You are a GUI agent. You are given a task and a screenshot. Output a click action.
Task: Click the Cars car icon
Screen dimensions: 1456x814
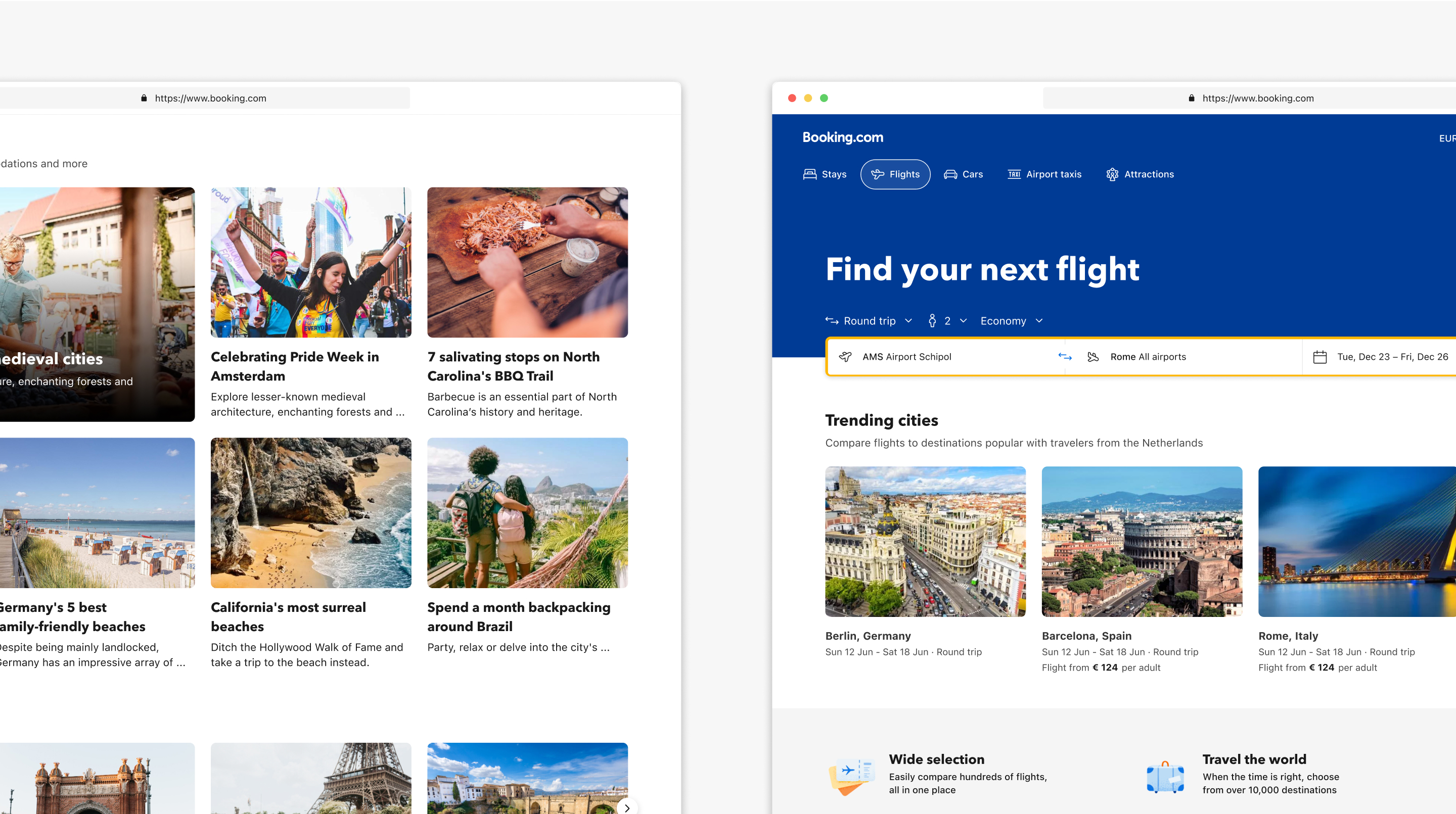pyautogui.click(x=950, y=174)
